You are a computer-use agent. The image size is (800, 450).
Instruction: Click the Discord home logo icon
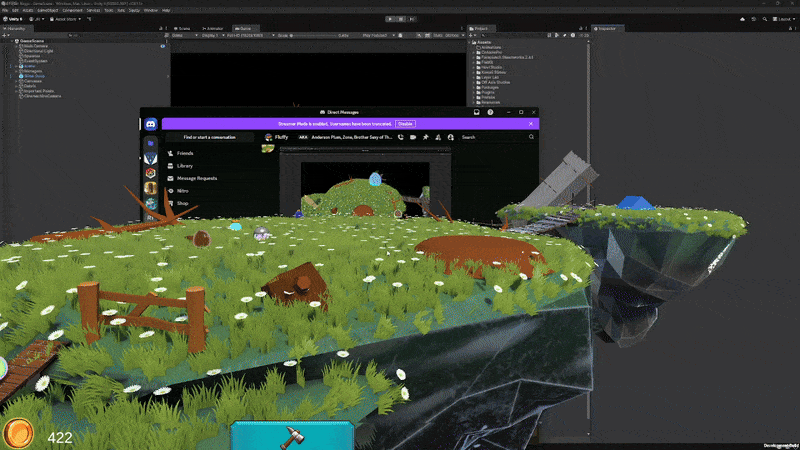click(151, 124)
